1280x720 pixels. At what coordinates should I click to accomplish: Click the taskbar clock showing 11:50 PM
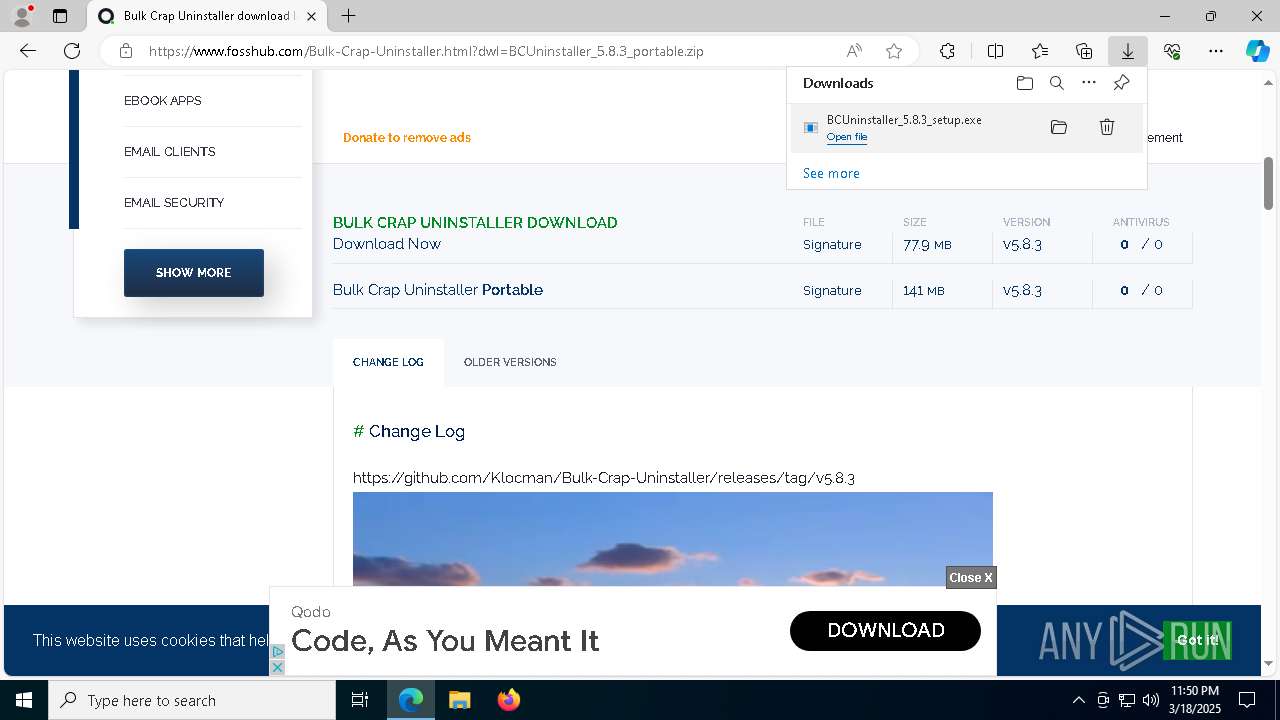point(1195,700)
